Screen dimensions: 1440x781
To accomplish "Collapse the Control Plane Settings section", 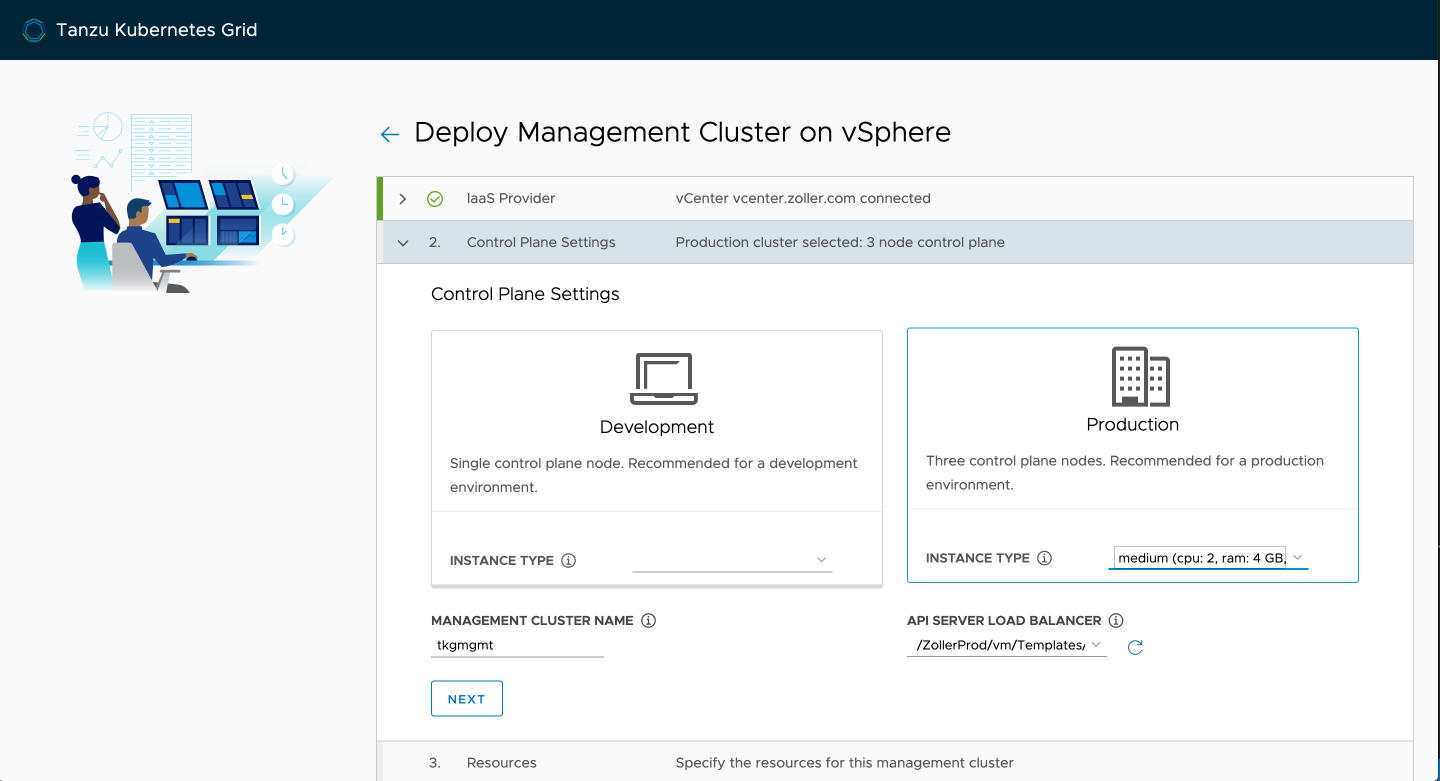I will pos(403,243).
